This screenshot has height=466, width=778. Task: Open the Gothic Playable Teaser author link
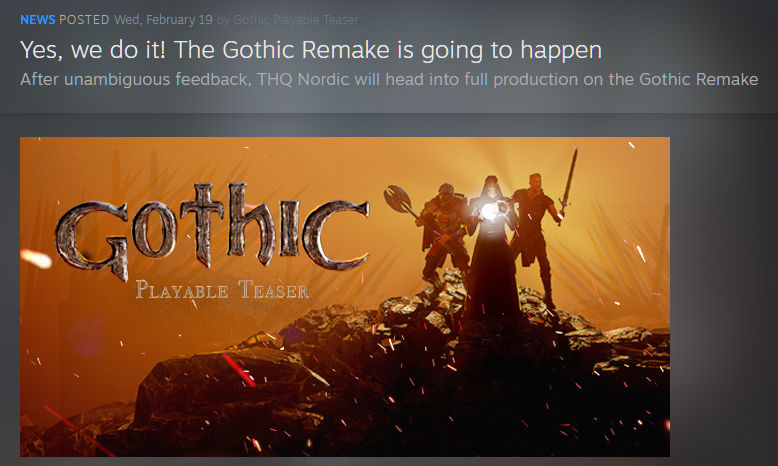point(295,20)
